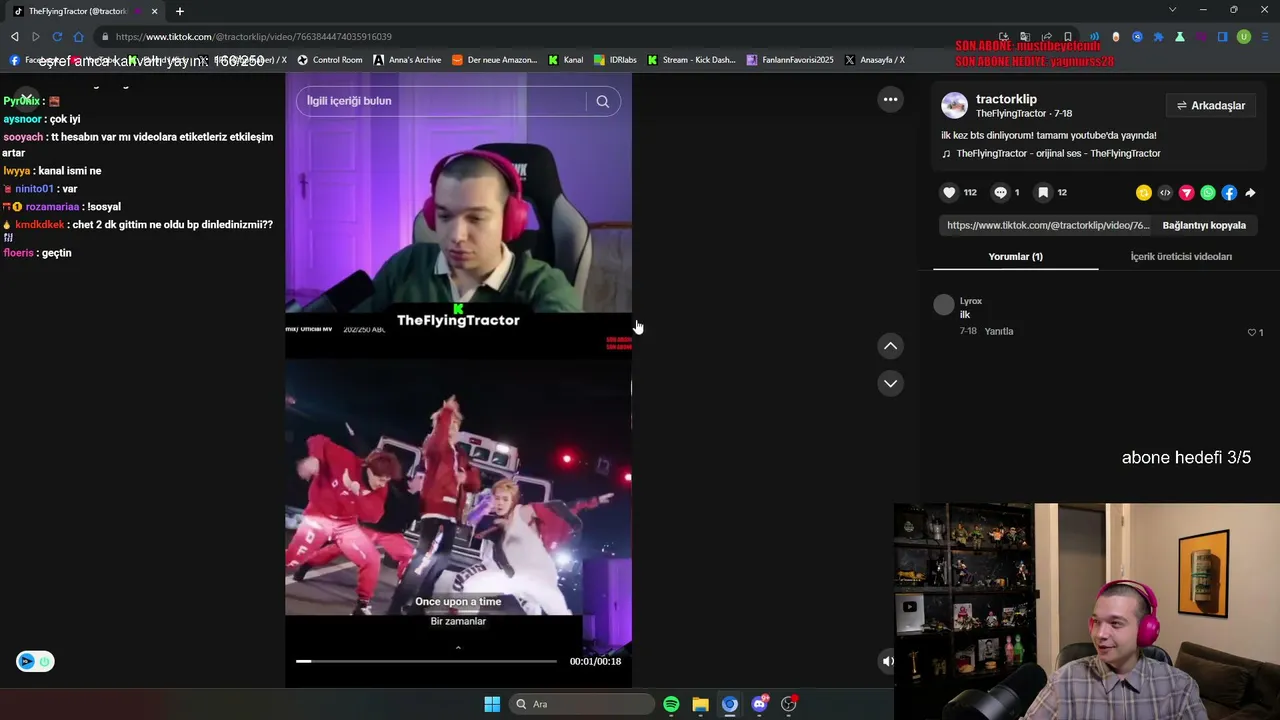Click the browser back button
The height and width of the screenshot is (720, 1280).
click(x=14, y=37)
